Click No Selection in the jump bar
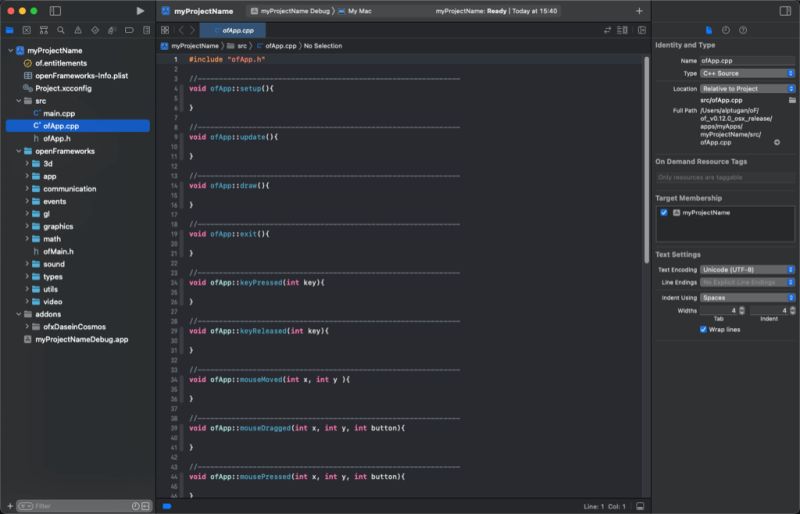The width and height of the screenshot is (800, 514). 323,46
